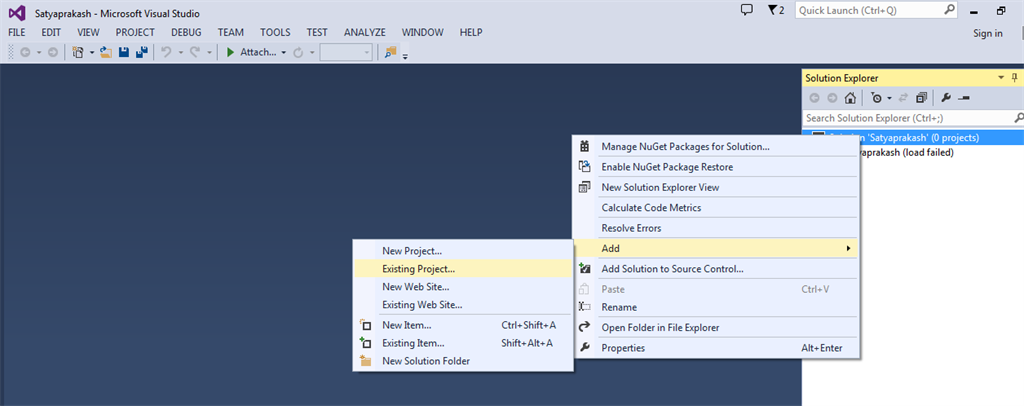Click the Save All toolbar icon
Viewport: 1024px width, 406px height.
(141, 52)
